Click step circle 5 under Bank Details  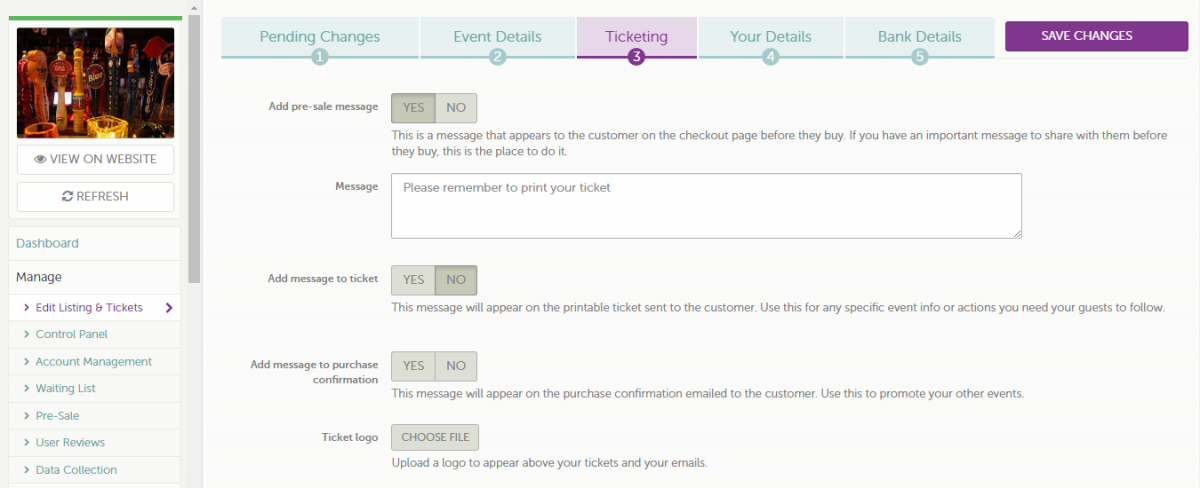[x=920, y=57]
